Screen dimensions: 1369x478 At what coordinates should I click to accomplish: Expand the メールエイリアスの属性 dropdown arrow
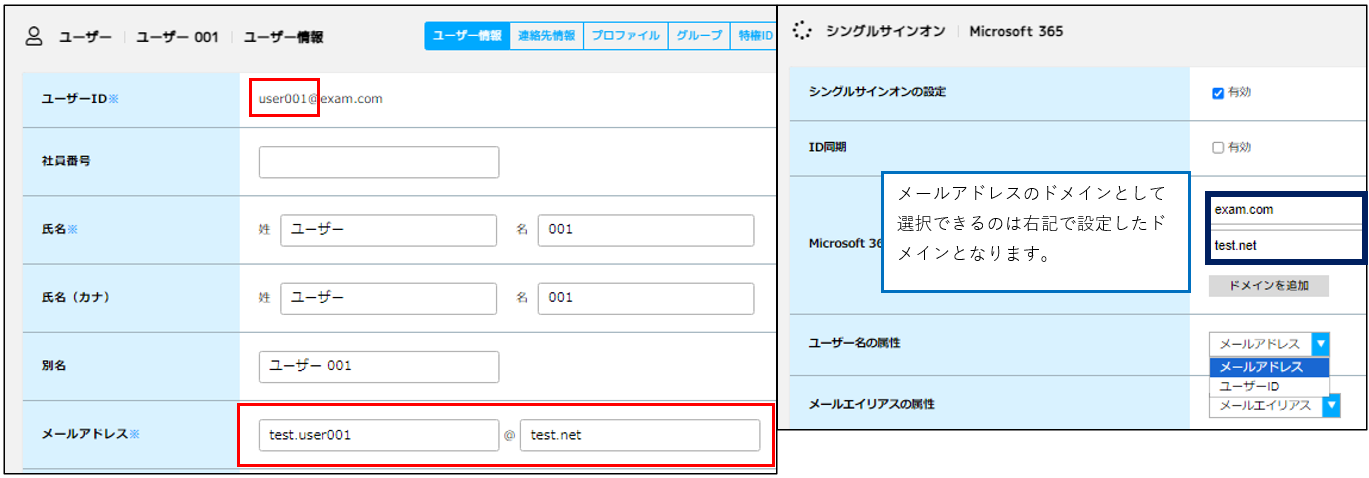point(1330,405)
